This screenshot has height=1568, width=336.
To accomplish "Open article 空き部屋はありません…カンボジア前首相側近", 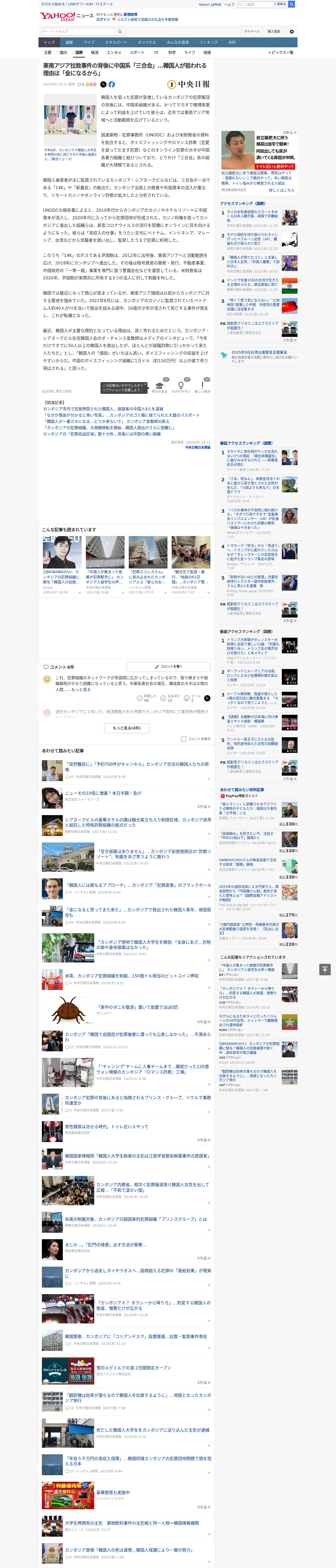I will click(153, 854).
